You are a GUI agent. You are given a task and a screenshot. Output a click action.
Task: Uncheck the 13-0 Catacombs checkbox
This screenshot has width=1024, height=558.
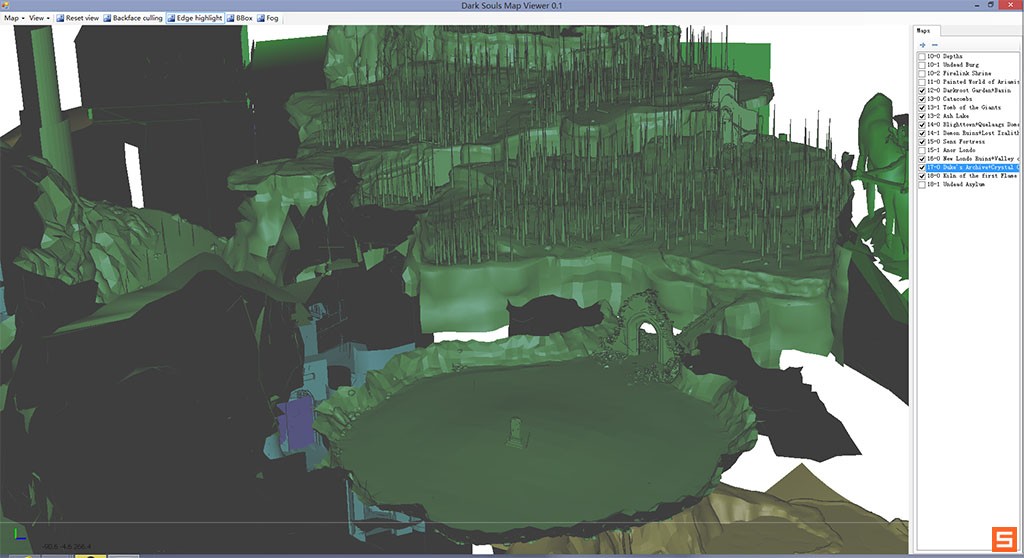[x=922, y=99]
